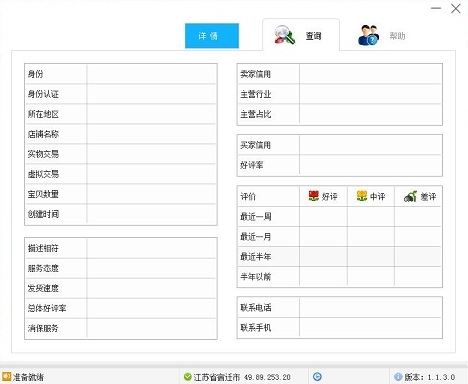Screen dimensions: 468x384
Task: Click the IP address 49.89.253.20
Action: [267, 377]
